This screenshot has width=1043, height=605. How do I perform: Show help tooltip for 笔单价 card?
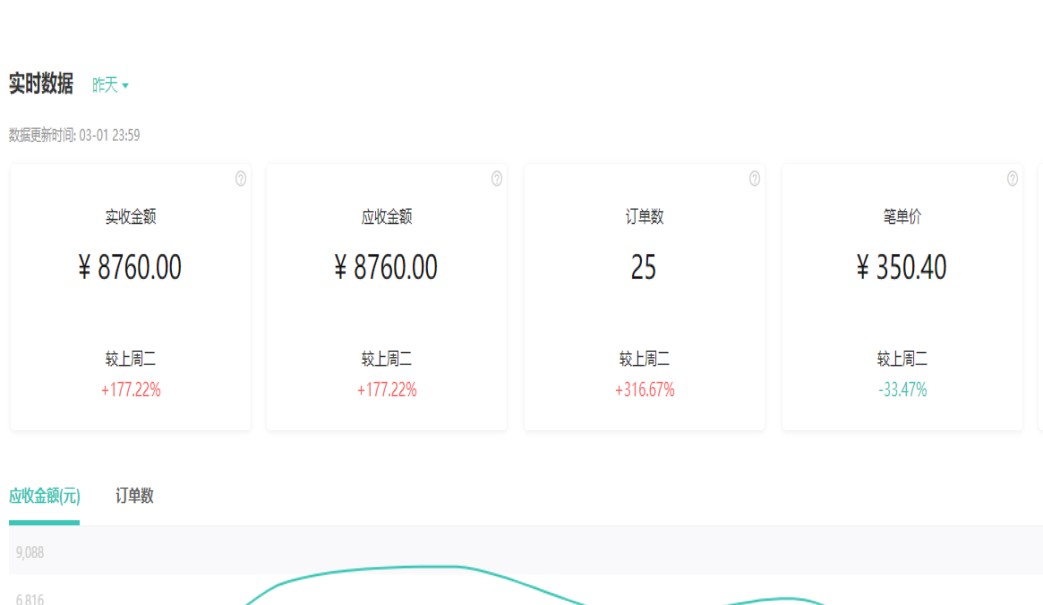click(x=1012, y=179)
